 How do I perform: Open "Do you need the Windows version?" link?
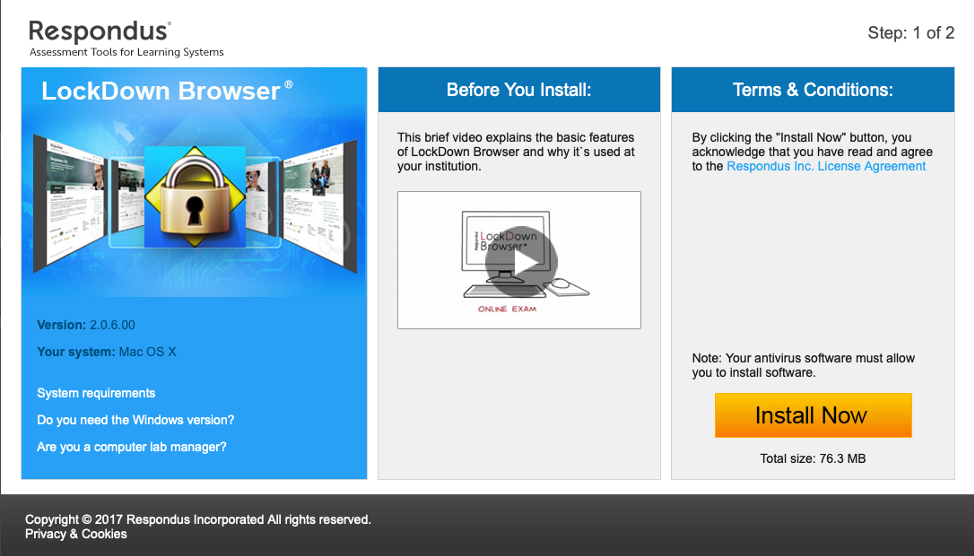(x=135, y=420)
